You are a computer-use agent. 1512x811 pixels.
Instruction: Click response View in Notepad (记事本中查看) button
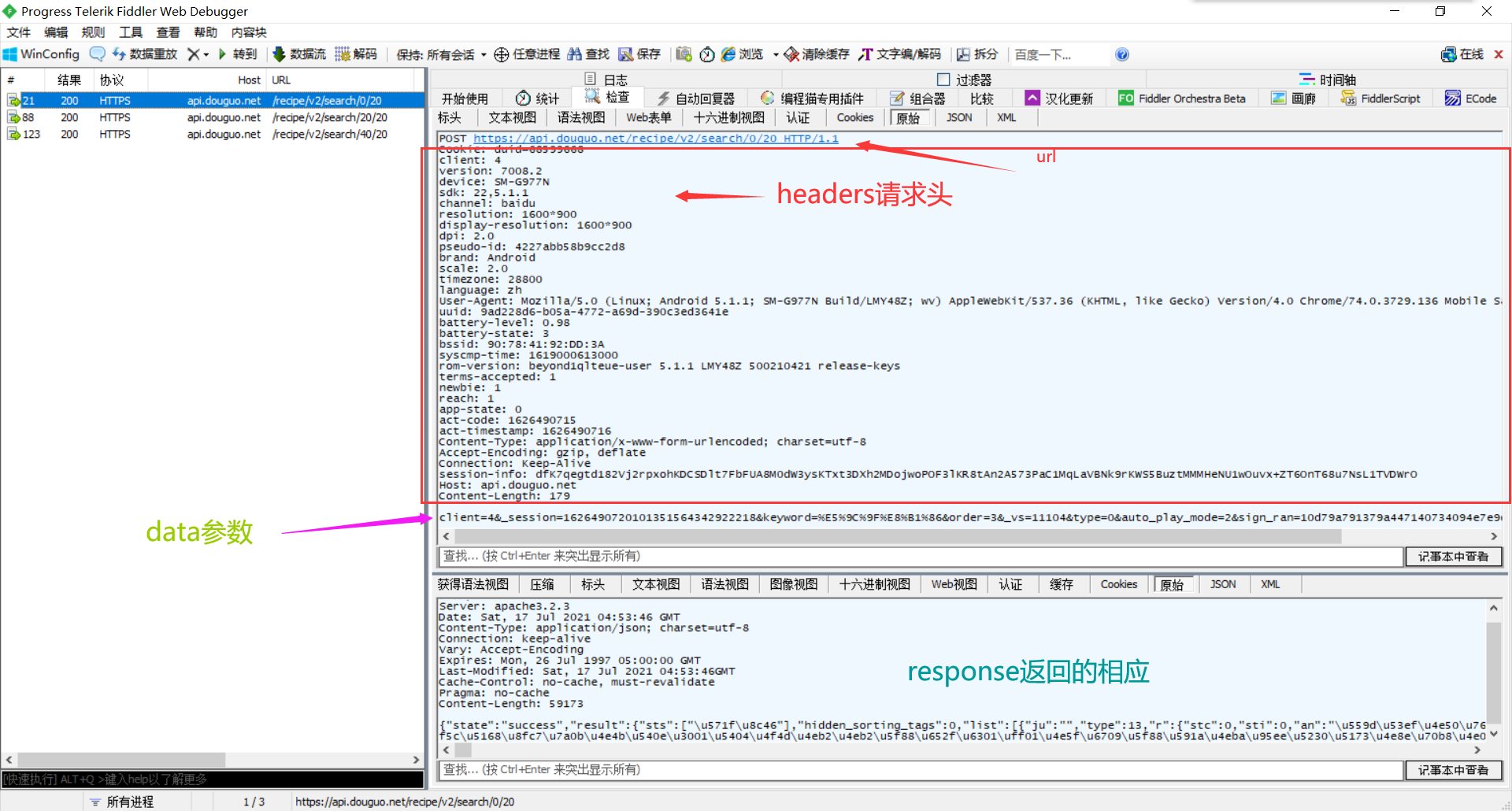(x=1454, y=770)
